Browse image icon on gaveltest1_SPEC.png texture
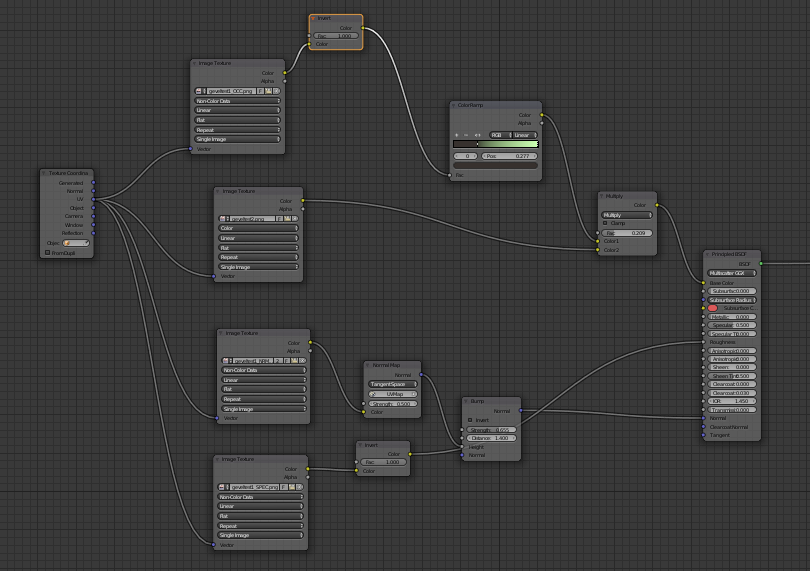The width and height of the screenshot is (810, 571). (222, 487)
